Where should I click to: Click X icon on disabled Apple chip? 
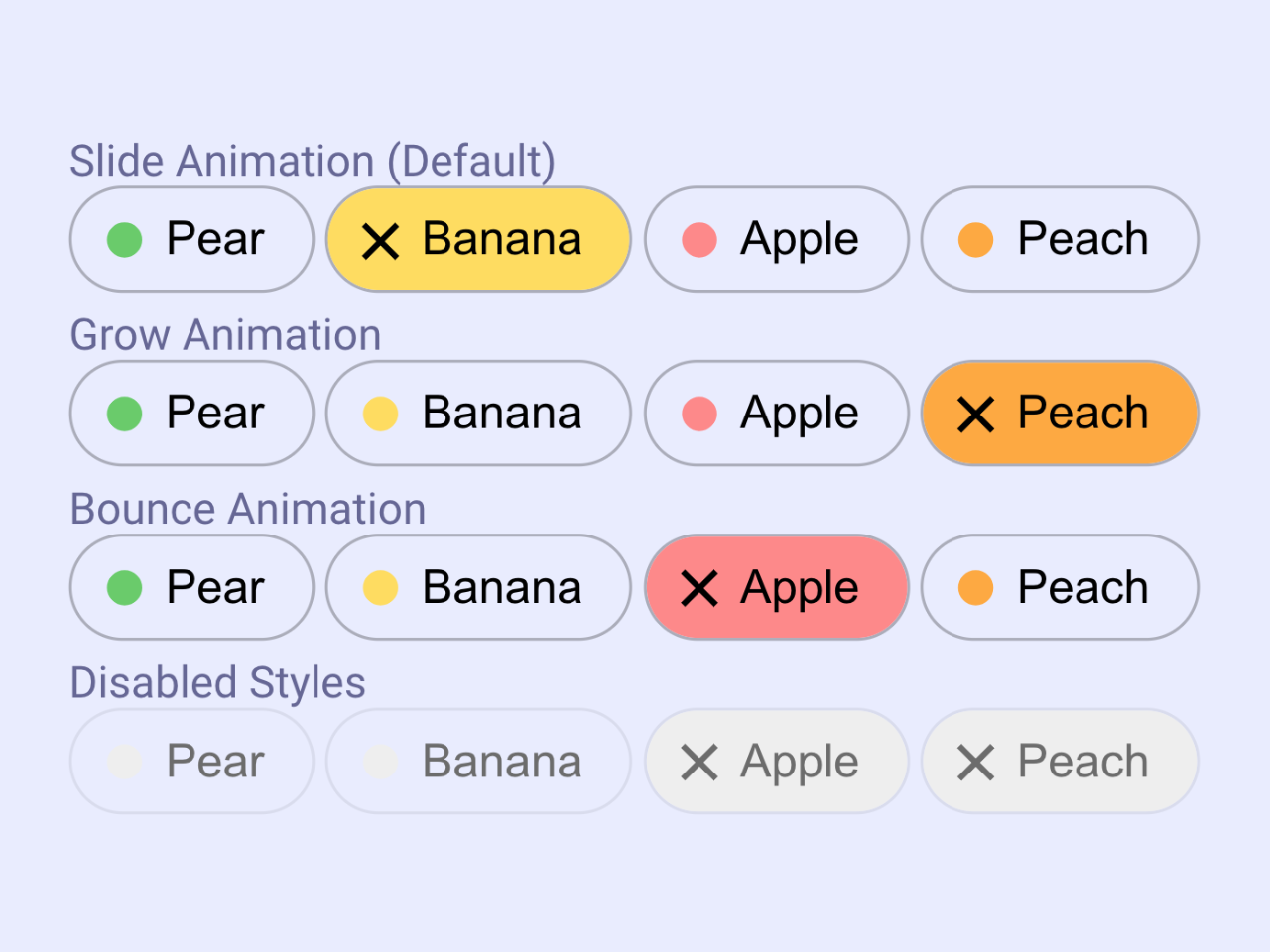click(x=699, y=762)
